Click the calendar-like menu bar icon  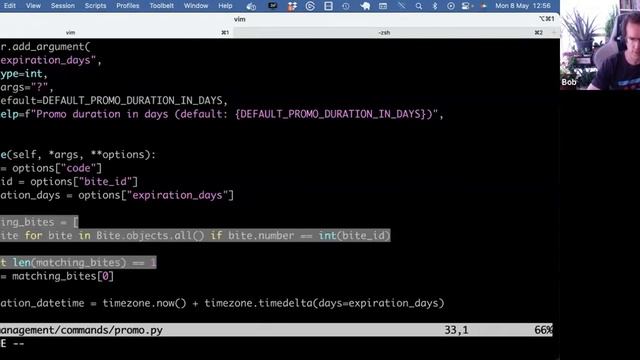(x=383, y=6)
